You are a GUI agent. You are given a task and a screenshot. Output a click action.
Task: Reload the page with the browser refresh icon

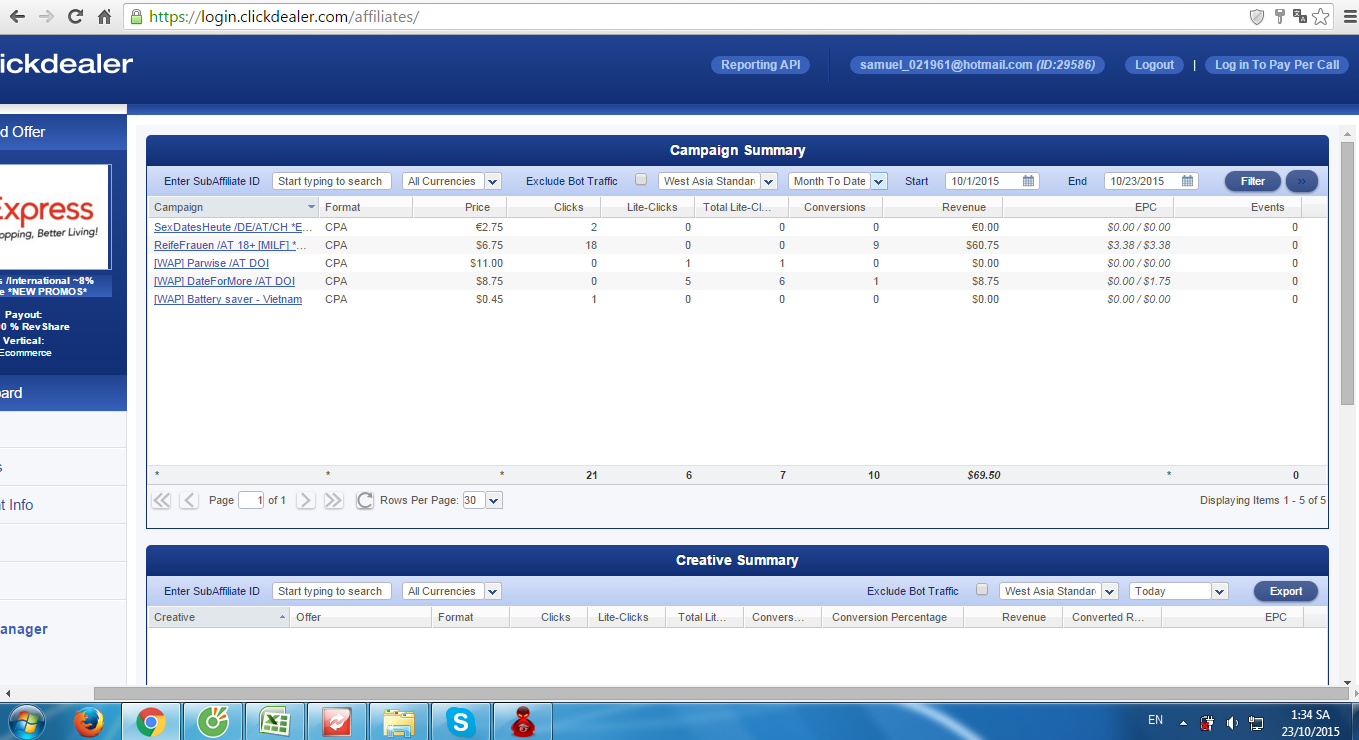75,17
